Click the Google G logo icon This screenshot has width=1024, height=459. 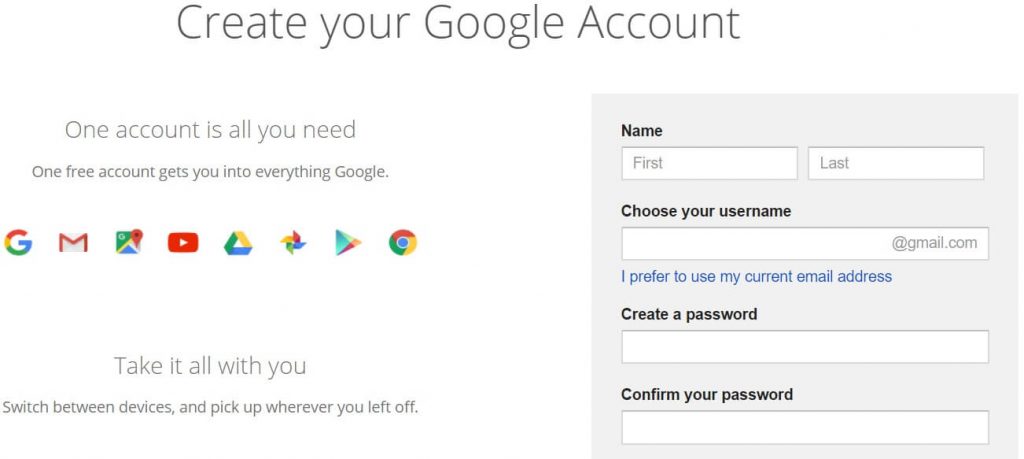pyautogui.click(x=18, y=242)
